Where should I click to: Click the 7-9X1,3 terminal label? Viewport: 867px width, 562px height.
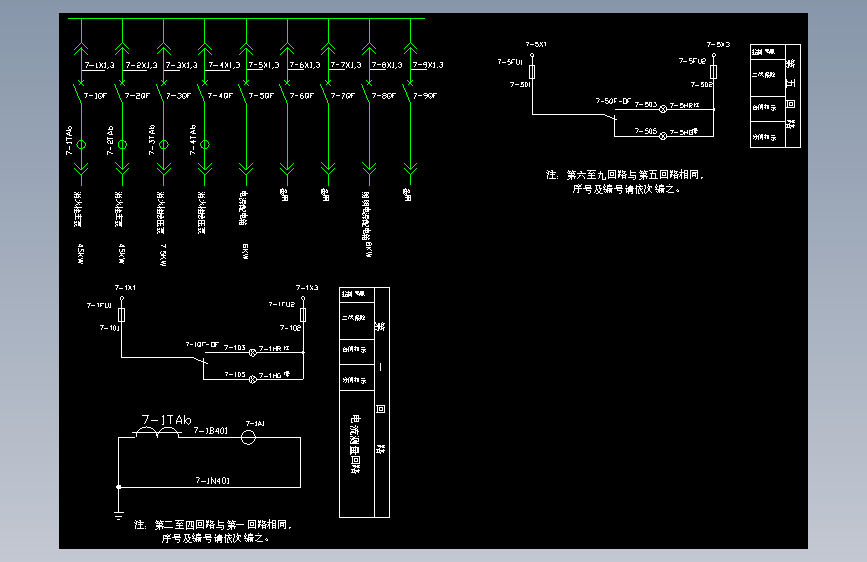[428, 65]
